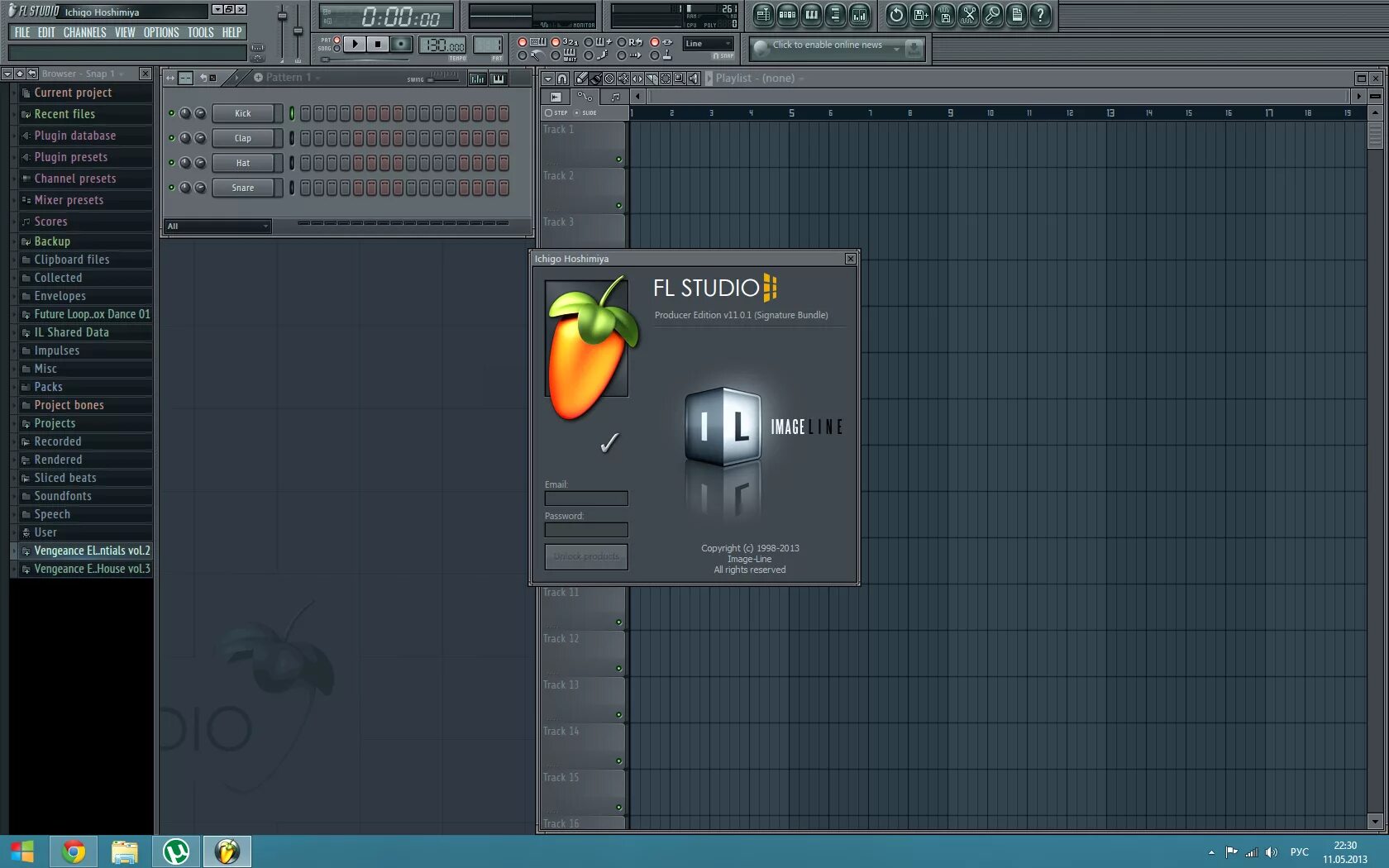Mute the Kick channel green LED

pyautogui.click(x=172, y=113)
